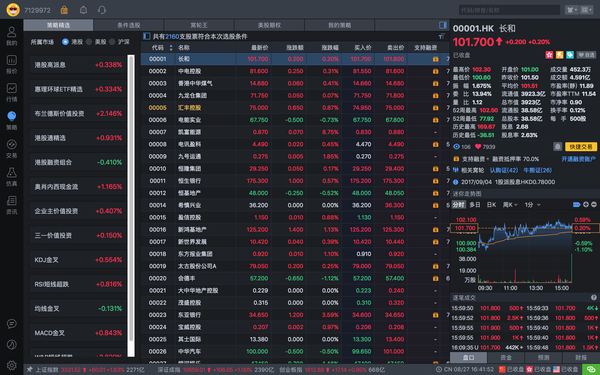
Task: Switch to 财报 tab at bottom
Action: click(x=581, y=357)
